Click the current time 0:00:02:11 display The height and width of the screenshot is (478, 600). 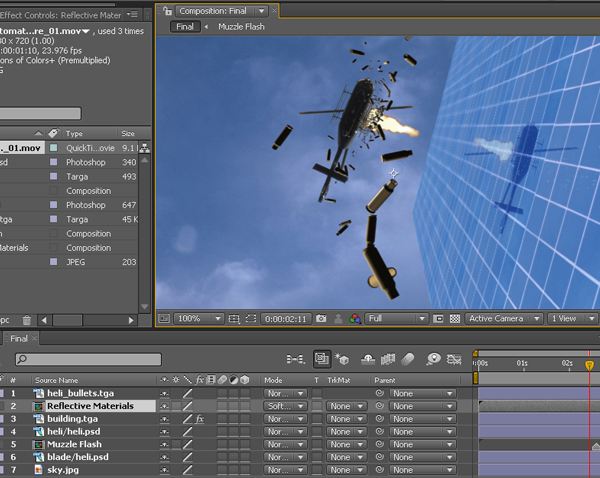(286, 319)
